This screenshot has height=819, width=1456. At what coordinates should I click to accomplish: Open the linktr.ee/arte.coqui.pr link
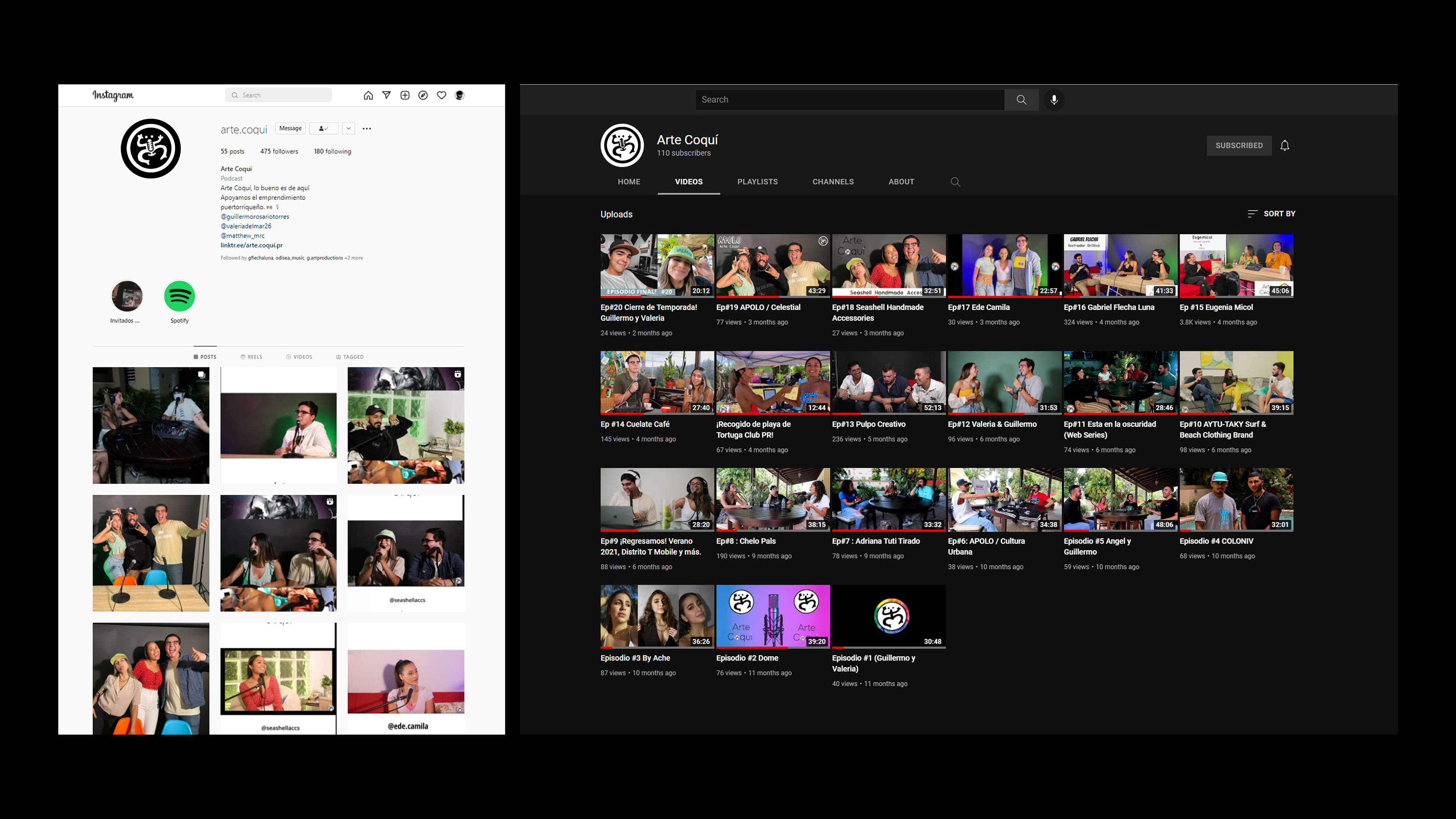[251, 245]
